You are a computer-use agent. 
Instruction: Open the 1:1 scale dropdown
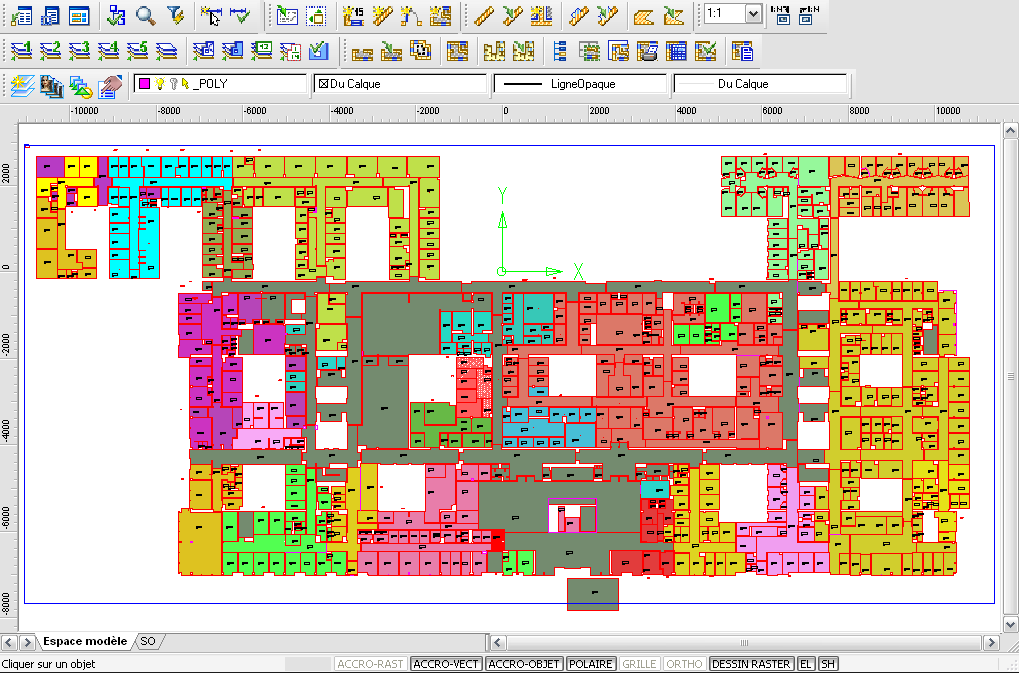point(752,15)
